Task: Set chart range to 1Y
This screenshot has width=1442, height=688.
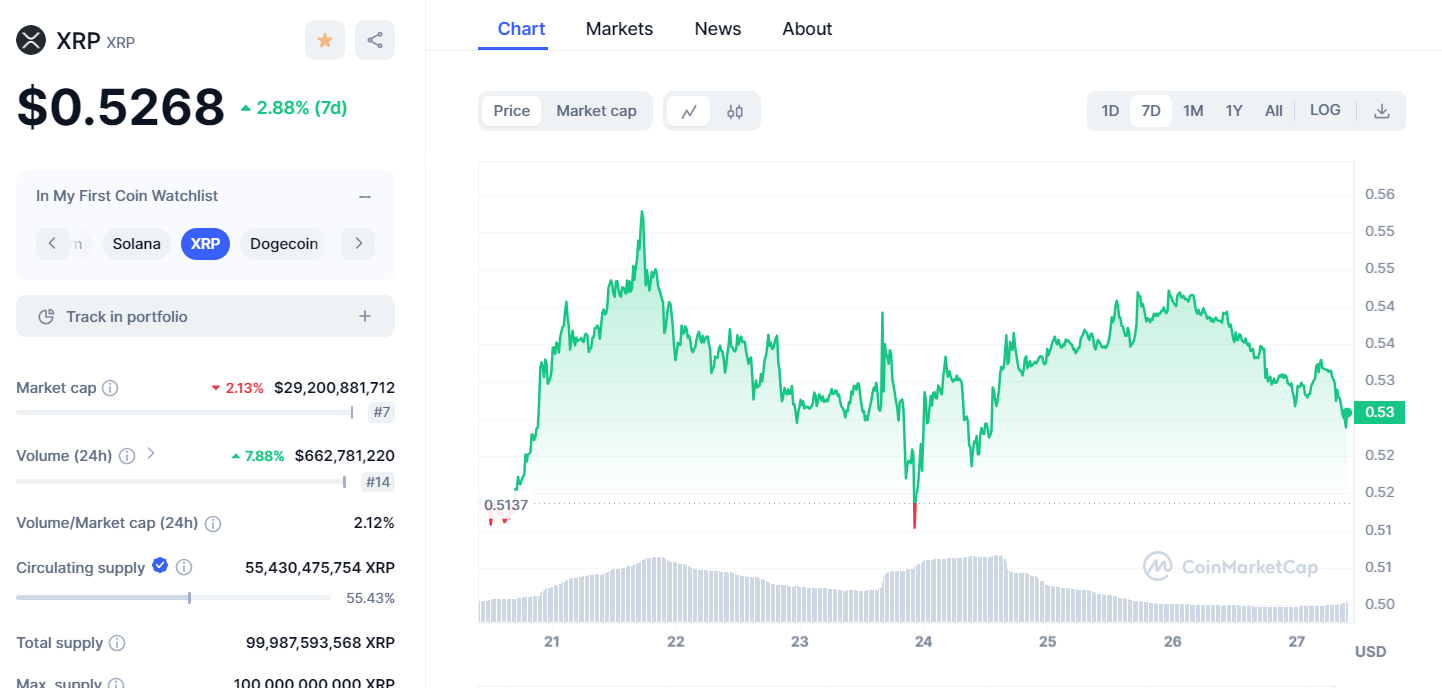Action: [1234, 111]
